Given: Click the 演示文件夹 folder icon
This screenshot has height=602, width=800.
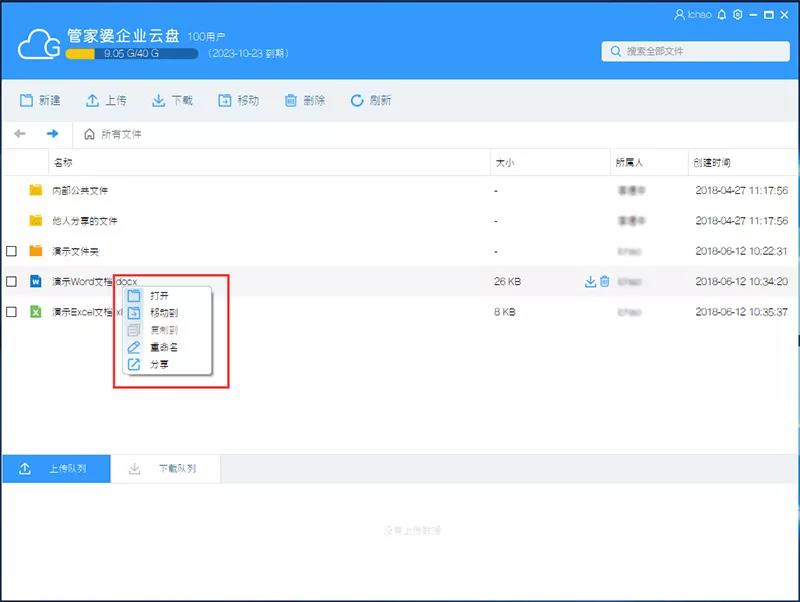Looking at the screenshot, I should point(36,250).
